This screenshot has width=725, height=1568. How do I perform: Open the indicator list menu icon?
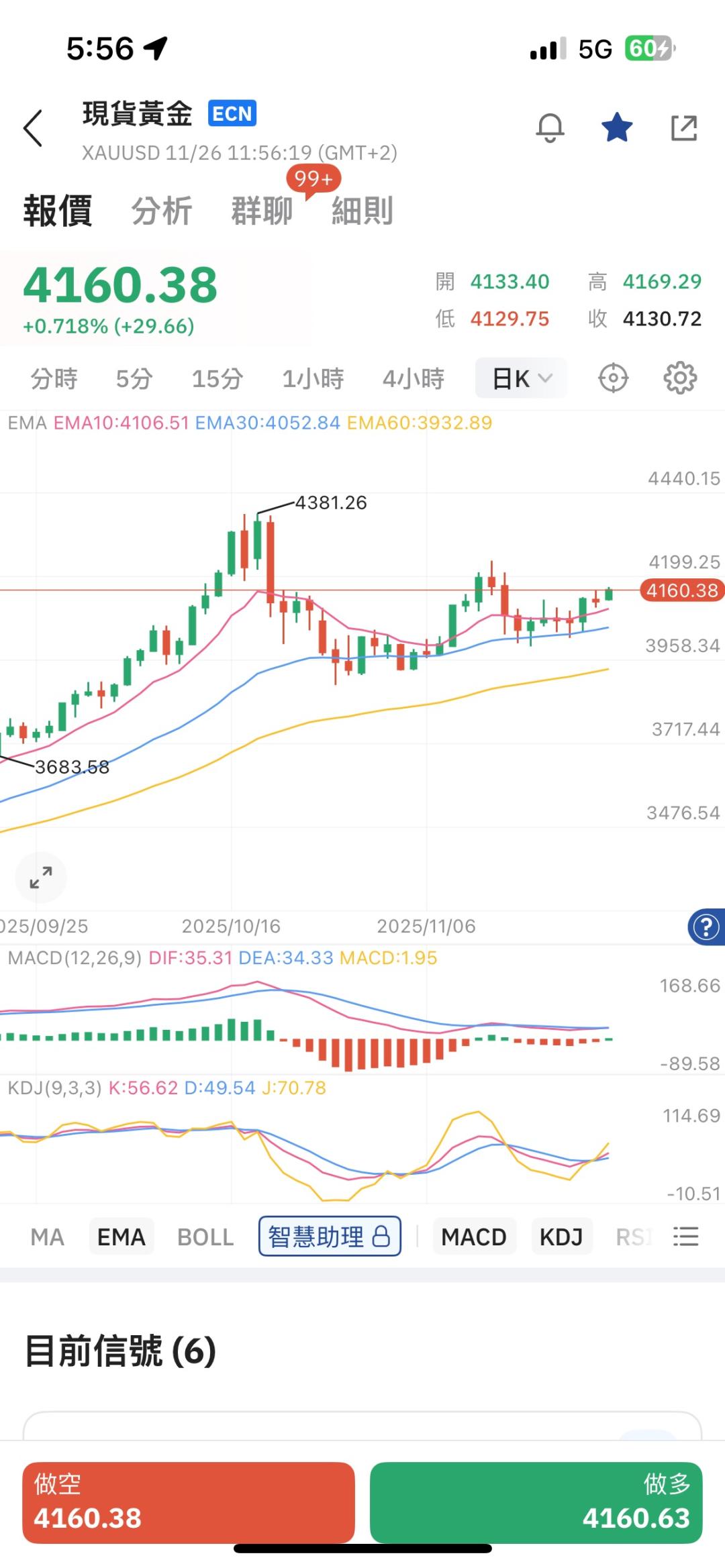pyautogui.click(x=686, y=1237)
